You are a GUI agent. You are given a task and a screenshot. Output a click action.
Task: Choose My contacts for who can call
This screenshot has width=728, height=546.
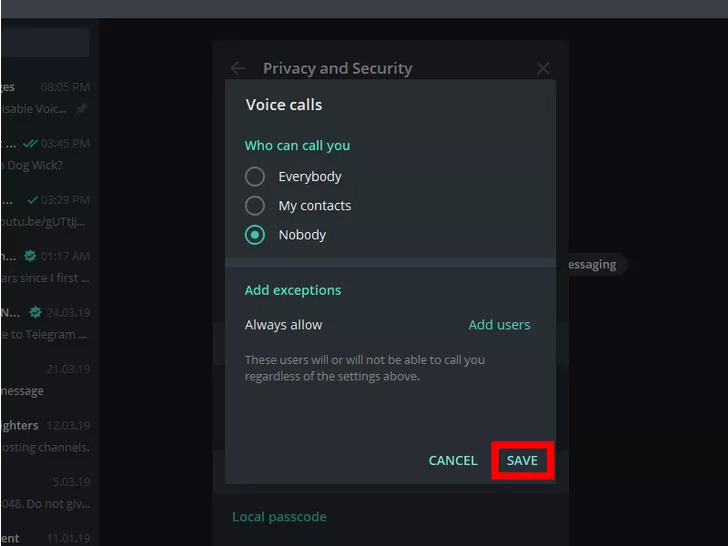256,206
